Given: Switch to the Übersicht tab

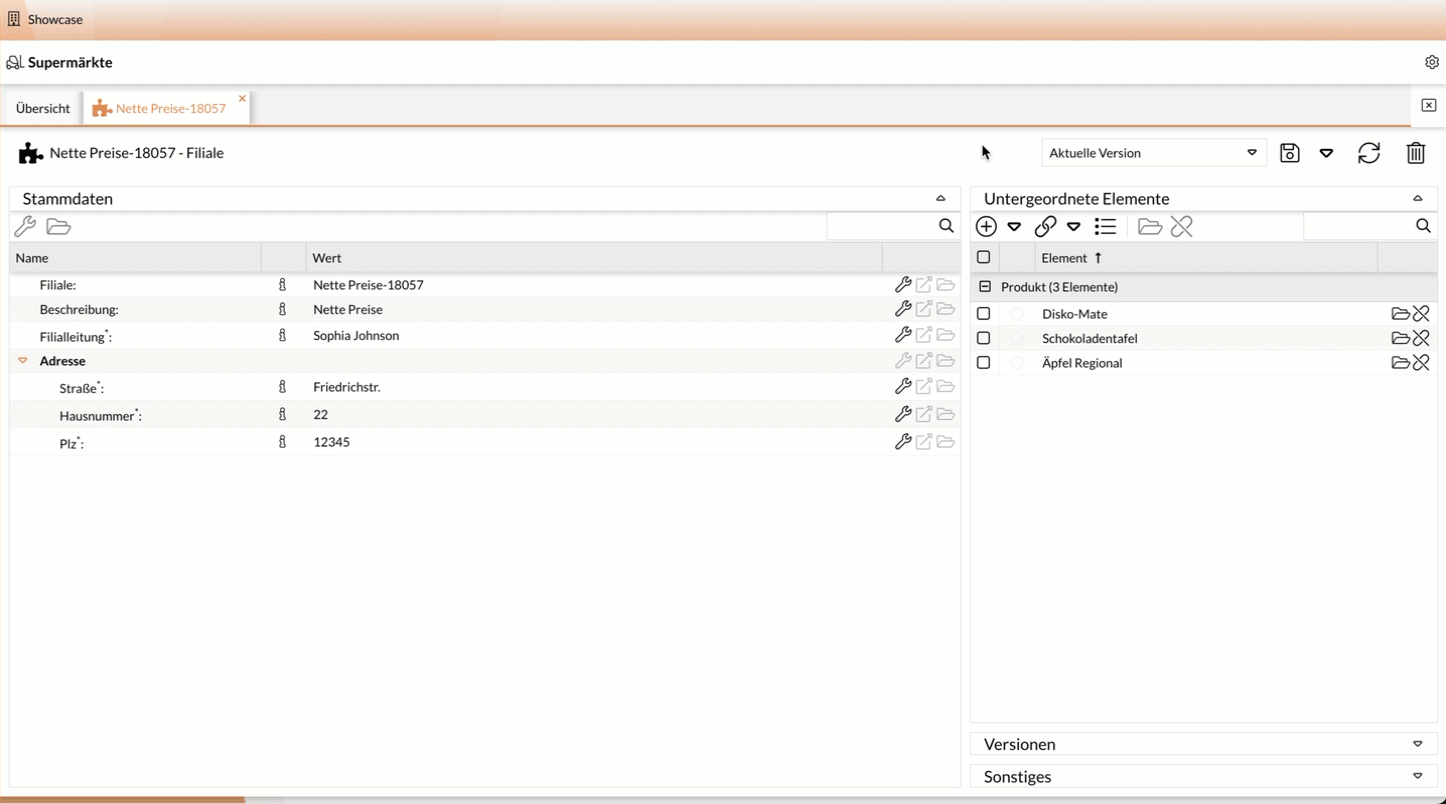Looking at the screenshot, I should point(43,108).
